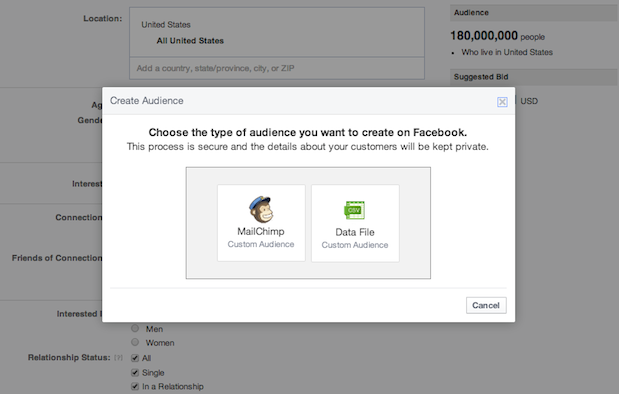Select the Women radio button
Viewport: 619px width, 394px height.
135,342
